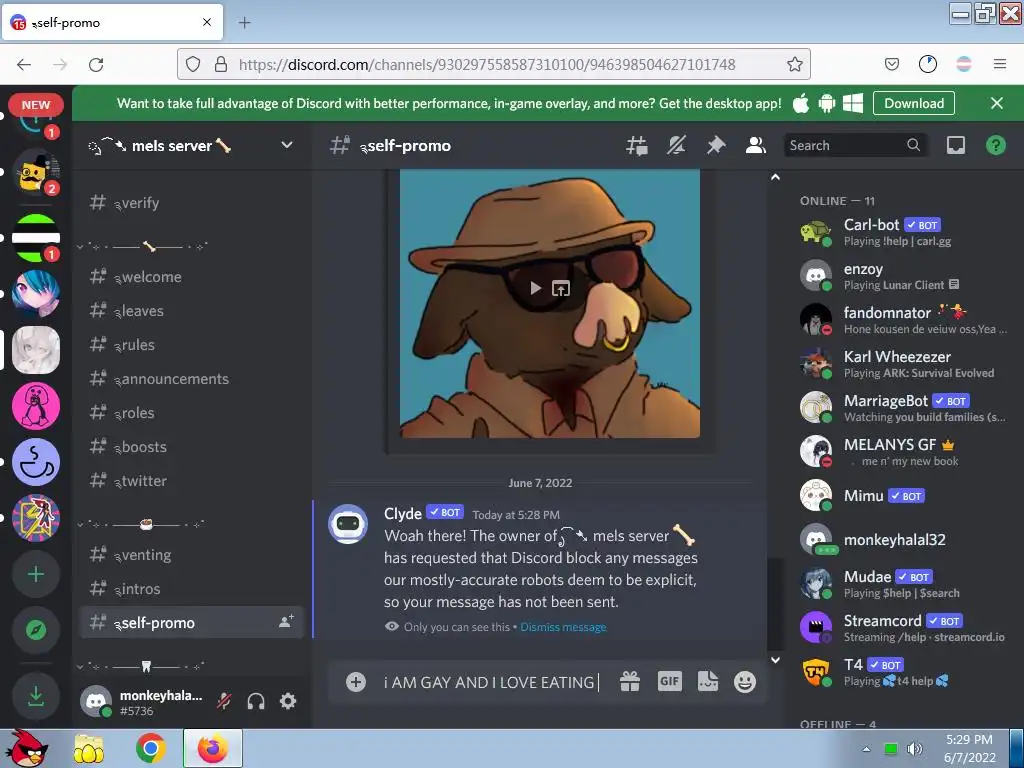1024x768 pixels.
Task: Click Dismiss message link
Action: pyautogui.click(x=563, y=627)
